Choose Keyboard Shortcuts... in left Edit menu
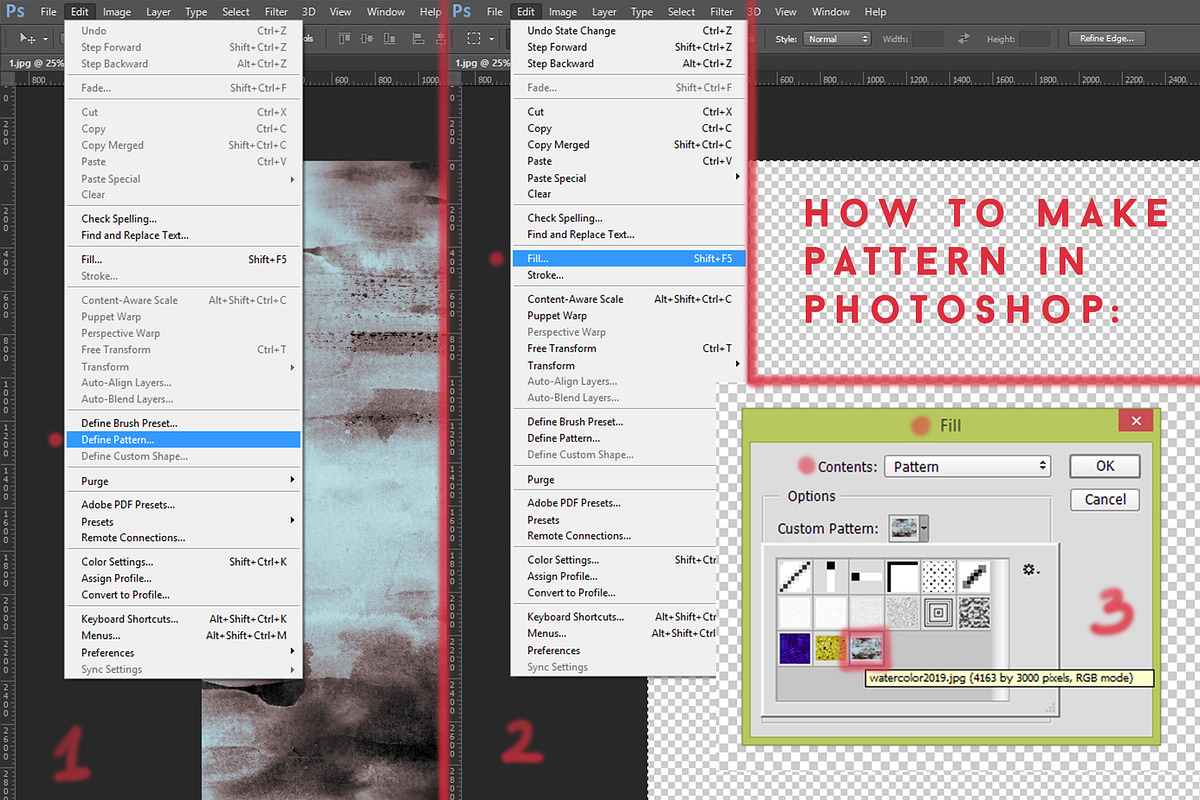The image size is (1200, 800). [x=183, y=619]
